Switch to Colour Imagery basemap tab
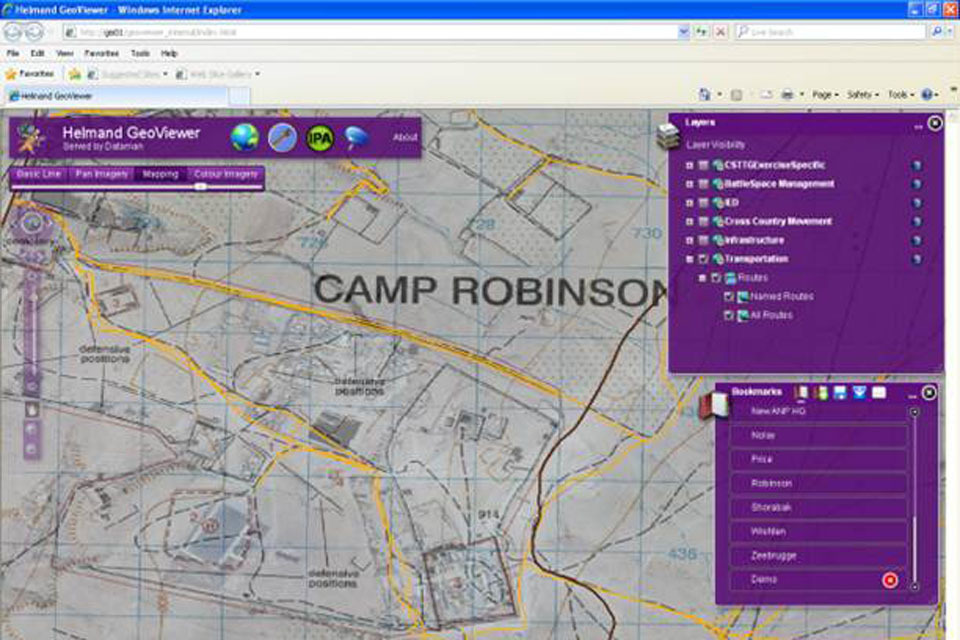The image size is (960, 640). 226,174
